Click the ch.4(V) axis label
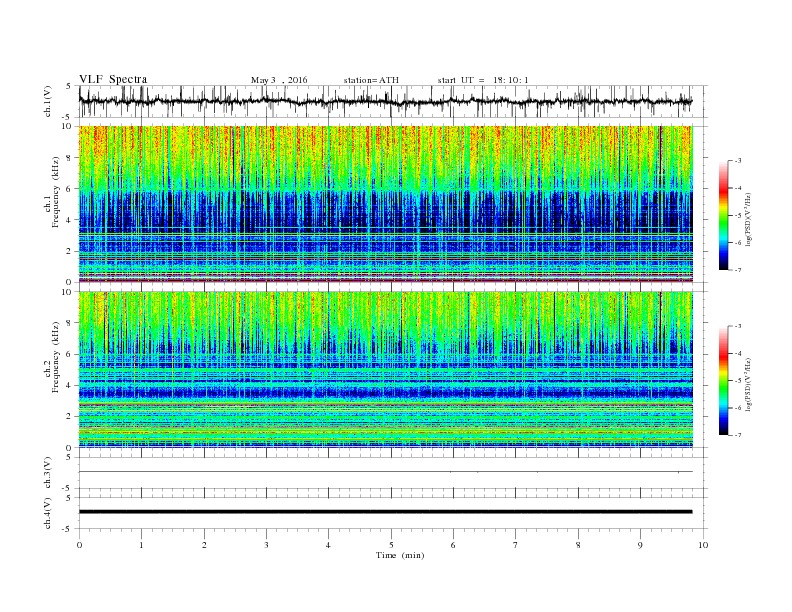Viewport: 792px width, 612px height. click(48, 513)
